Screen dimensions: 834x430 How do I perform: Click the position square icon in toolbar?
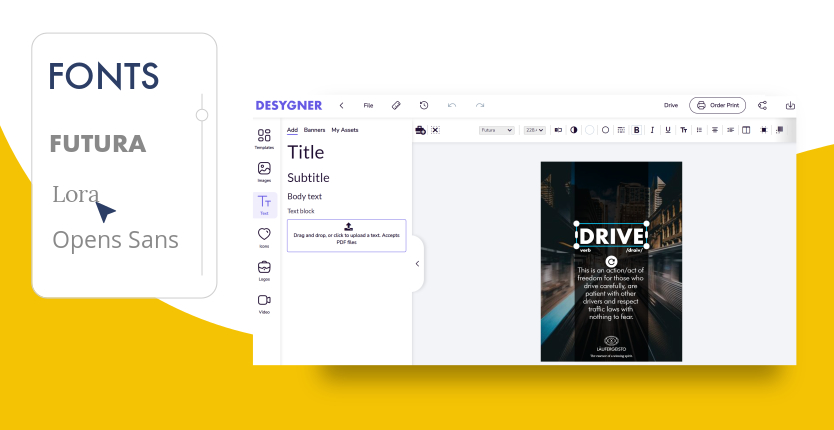(x=764, y=130)
